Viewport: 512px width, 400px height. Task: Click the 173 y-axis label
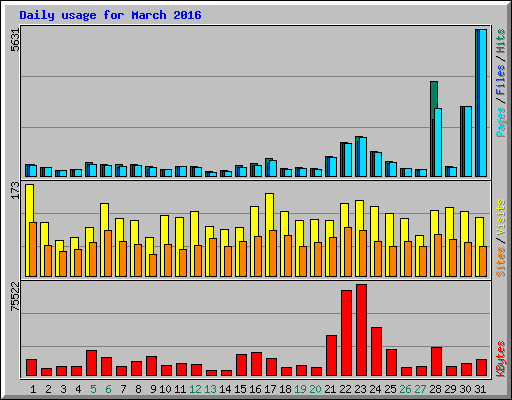point(15,190)
